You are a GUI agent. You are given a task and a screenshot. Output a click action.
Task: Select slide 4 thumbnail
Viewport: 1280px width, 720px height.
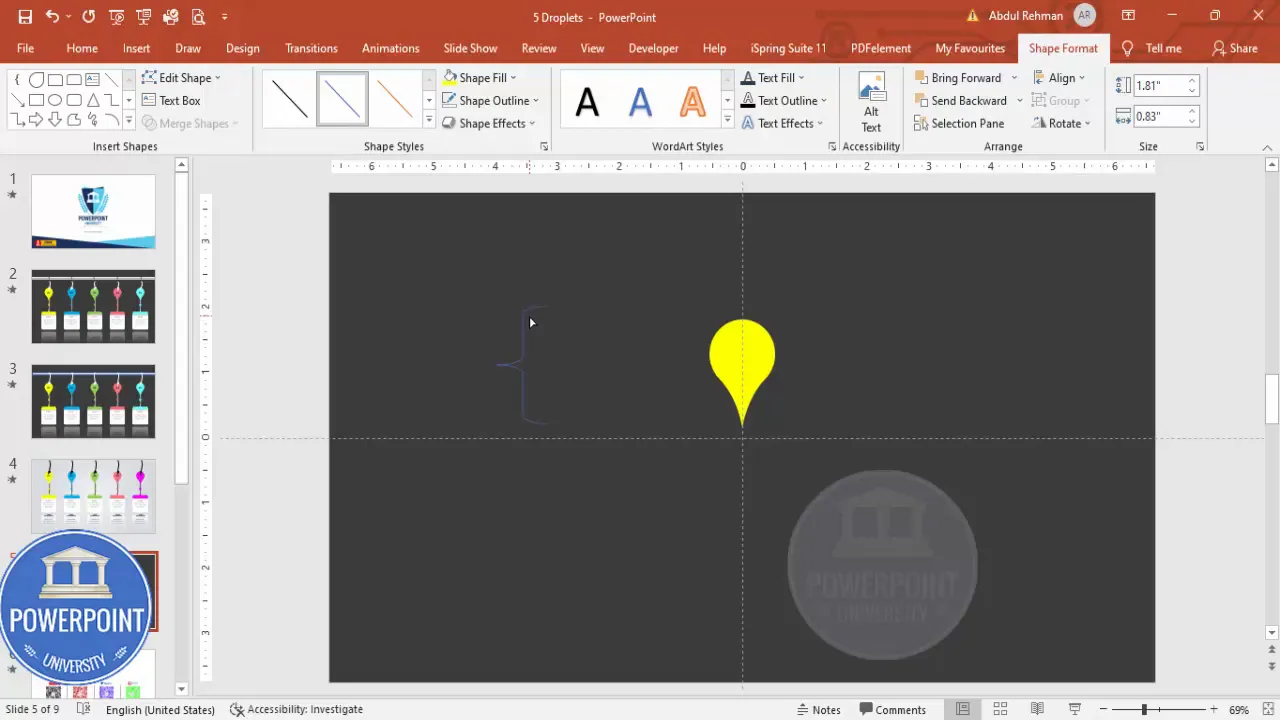(x=93, y=496)
